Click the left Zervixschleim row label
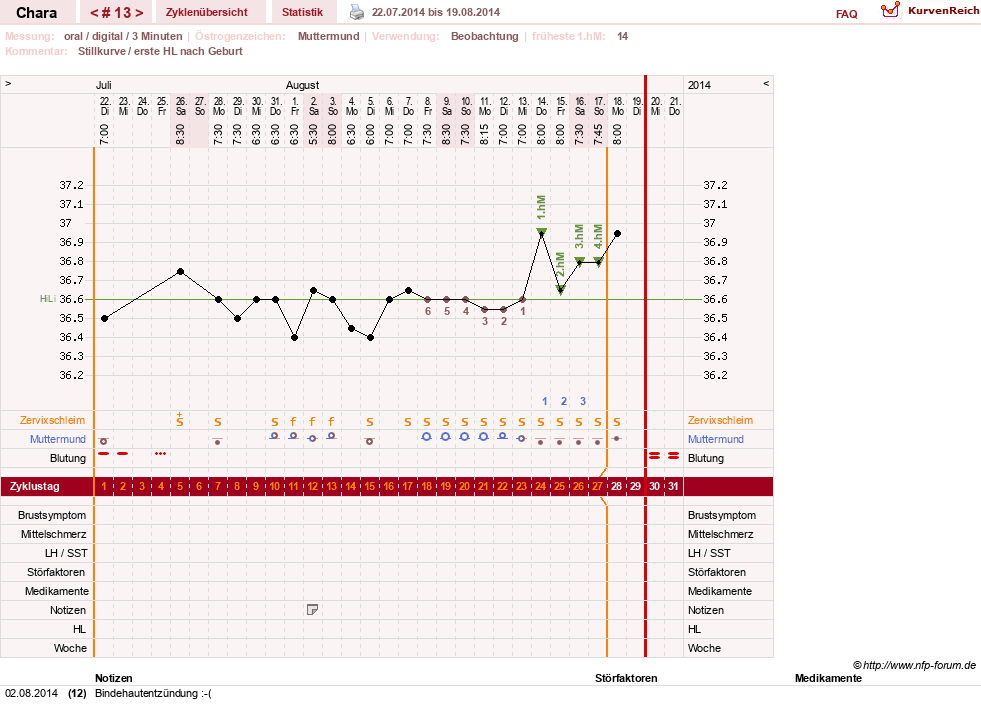The height and width of the screenshot is (717, 981). pyautogui.click(x=53, y=420)
